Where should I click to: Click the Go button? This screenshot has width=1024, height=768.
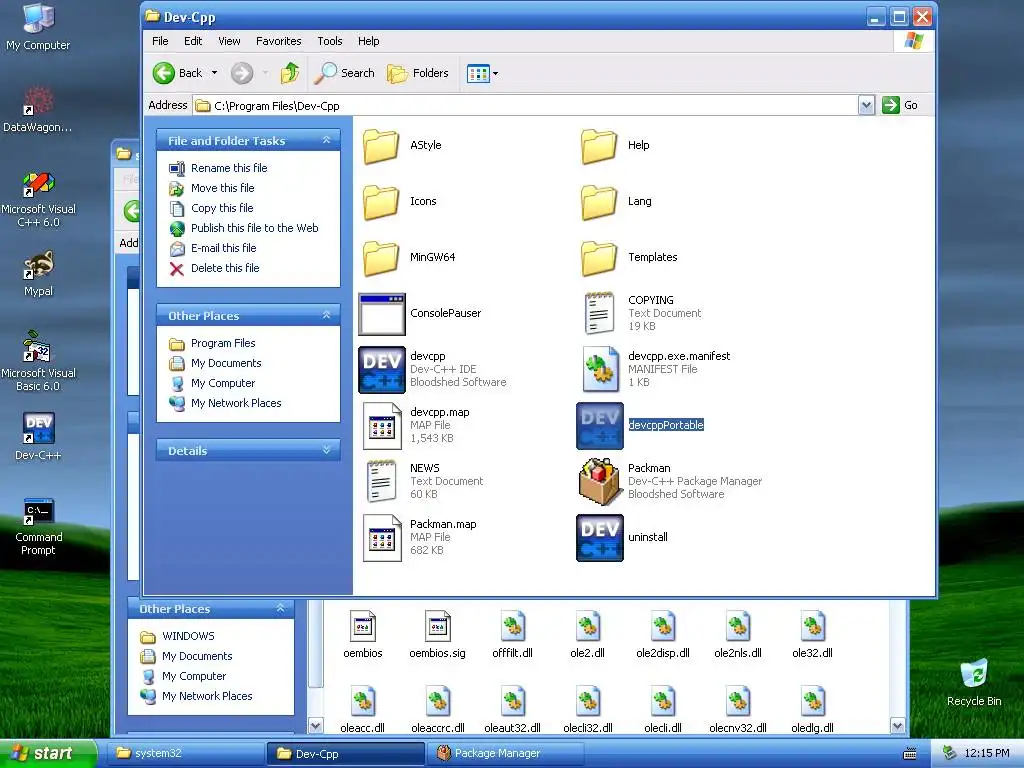(901, 105)
